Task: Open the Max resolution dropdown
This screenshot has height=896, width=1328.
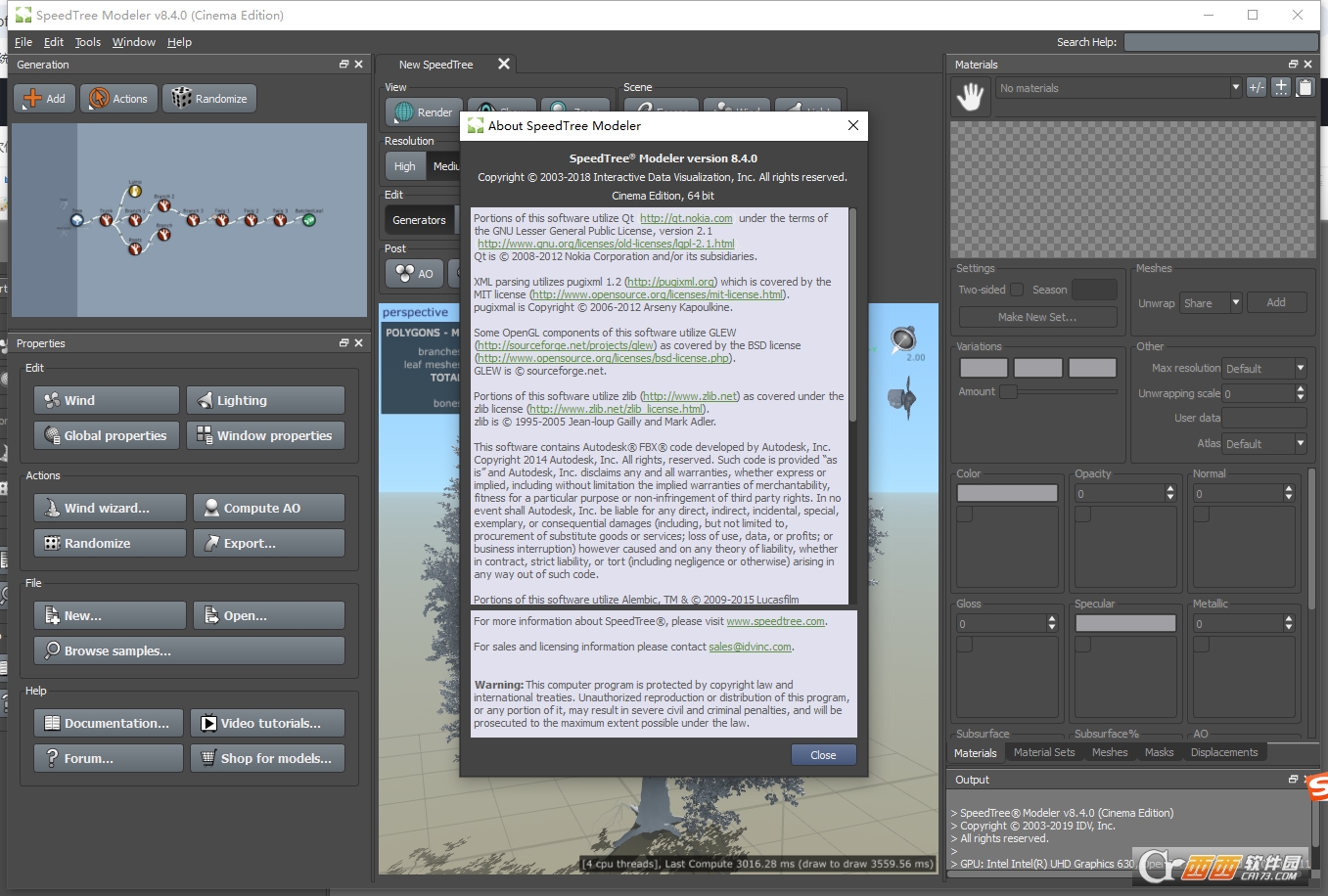Action: pyautogui.click(x=1264, y=369)
